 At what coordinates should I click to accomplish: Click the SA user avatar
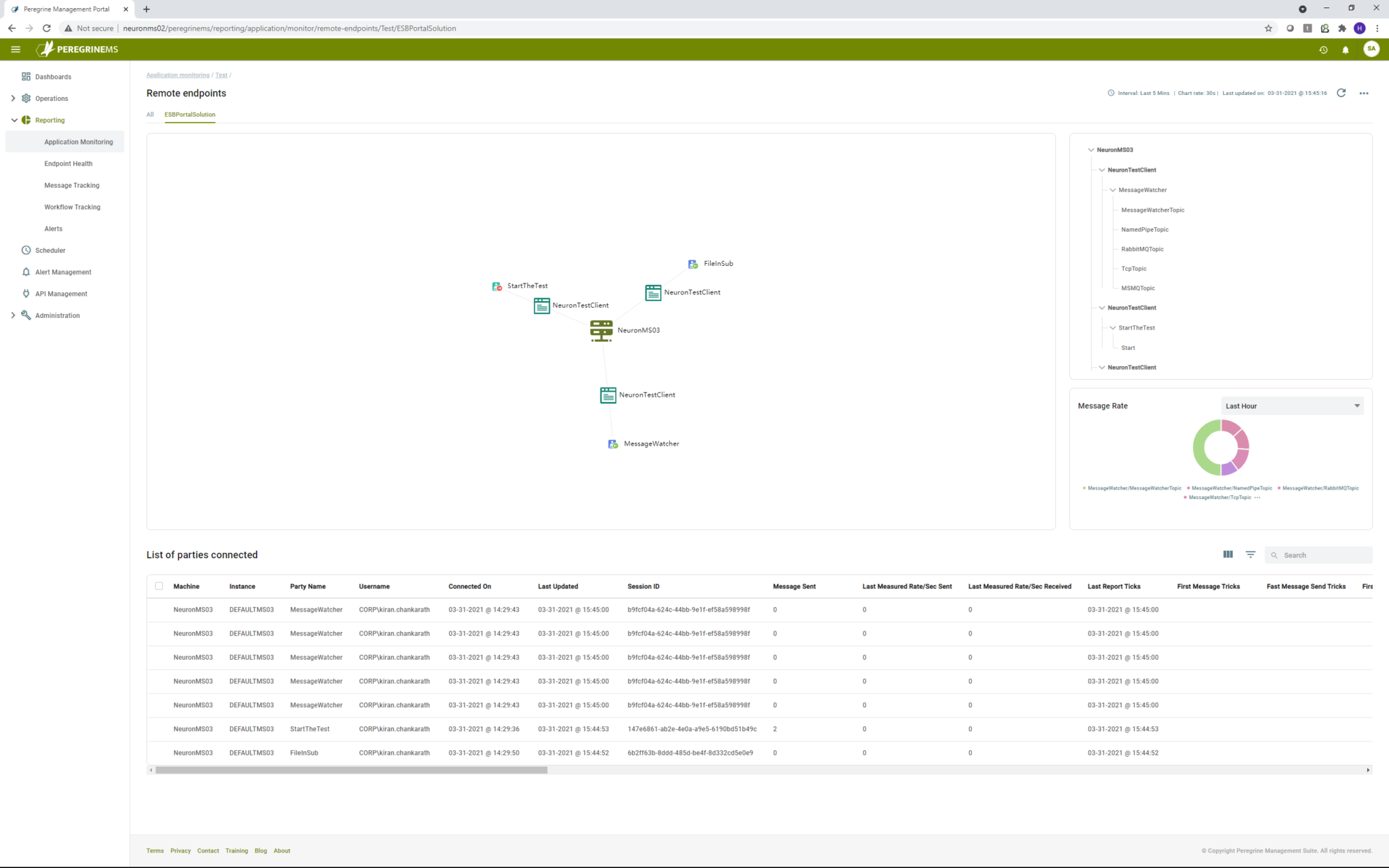1371,49
